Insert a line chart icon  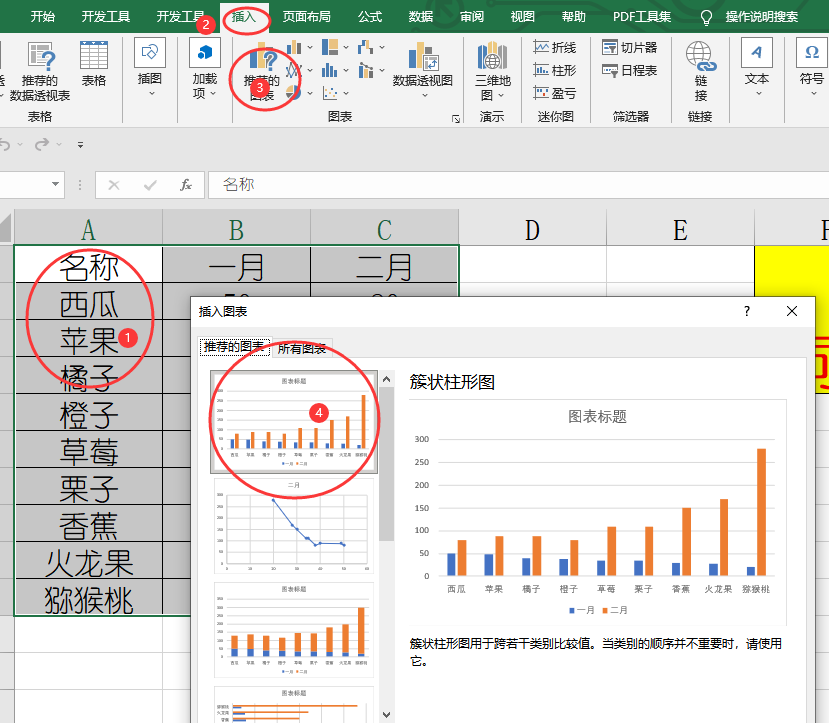(293, 70)
